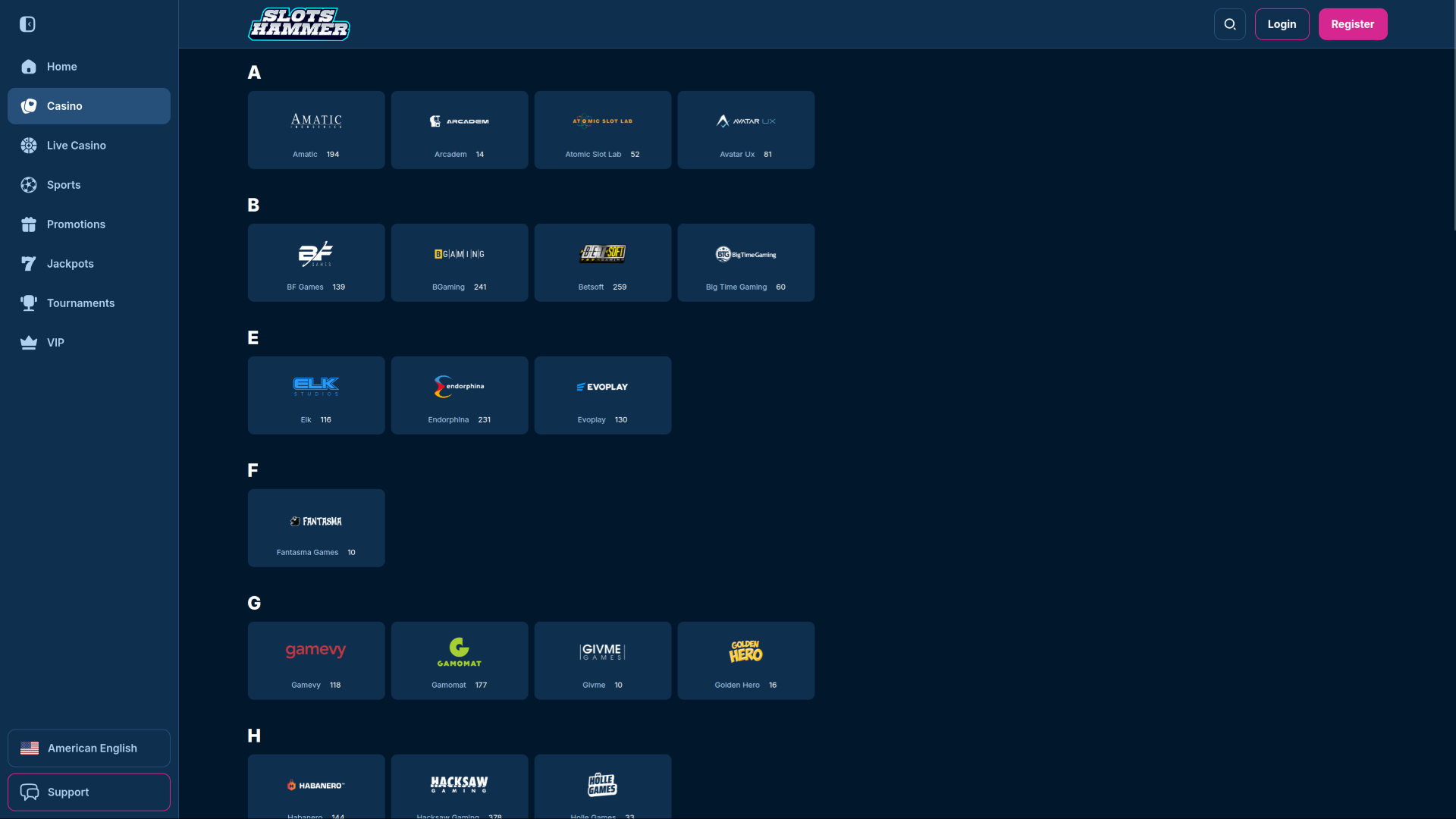Go to Live Casino section
Screen dimensions: 1456x819
(89, 146)
